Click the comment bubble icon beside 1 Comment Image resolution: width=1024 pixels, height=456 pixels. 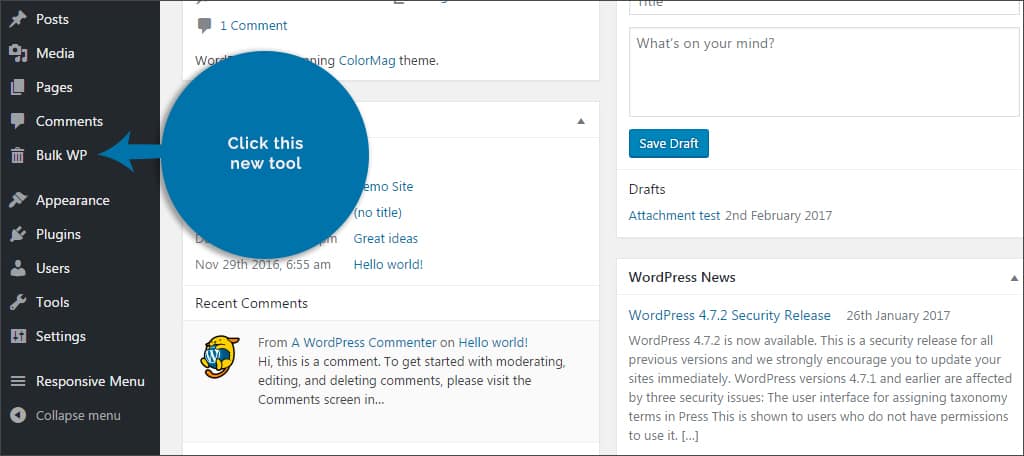[x=204, y=25]
